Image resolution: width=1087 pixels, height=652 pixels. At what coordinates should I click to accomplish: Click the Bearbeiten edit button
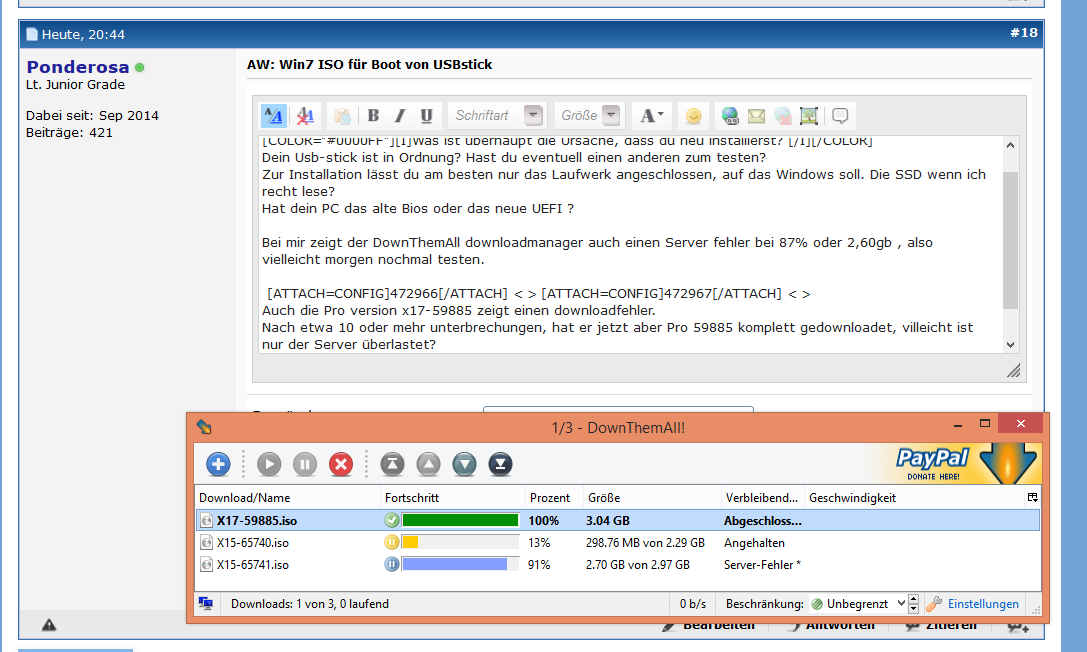click(708, 626)
